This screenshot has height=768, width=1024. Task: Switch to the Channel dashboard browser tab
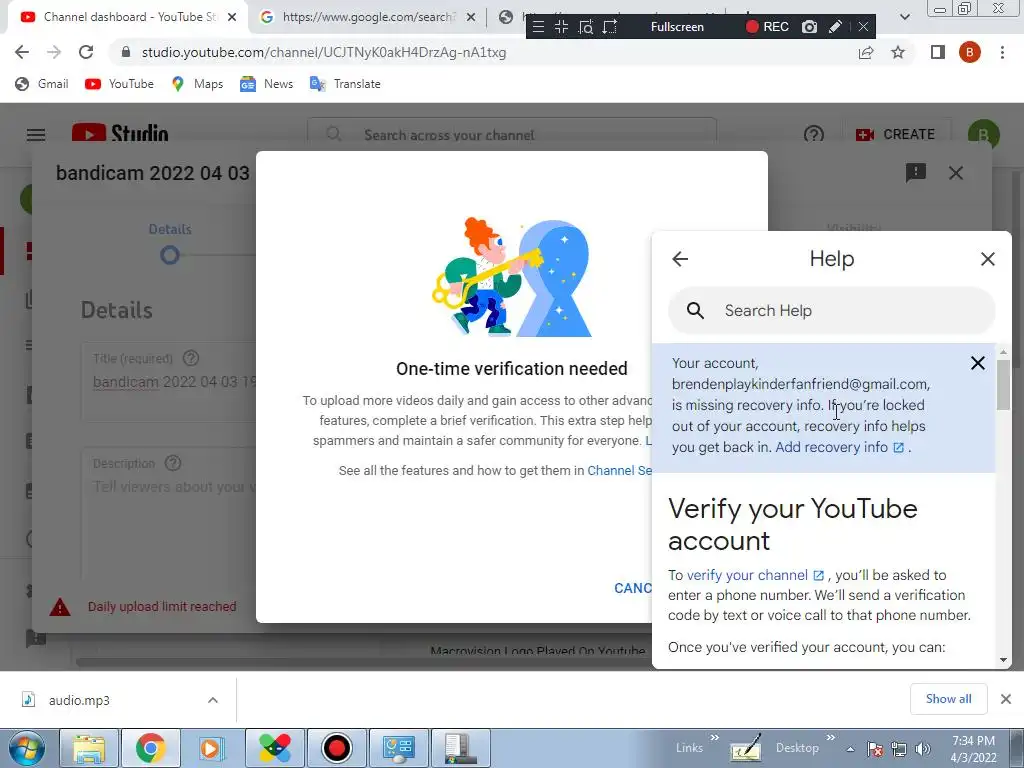[x=121, y=17]
